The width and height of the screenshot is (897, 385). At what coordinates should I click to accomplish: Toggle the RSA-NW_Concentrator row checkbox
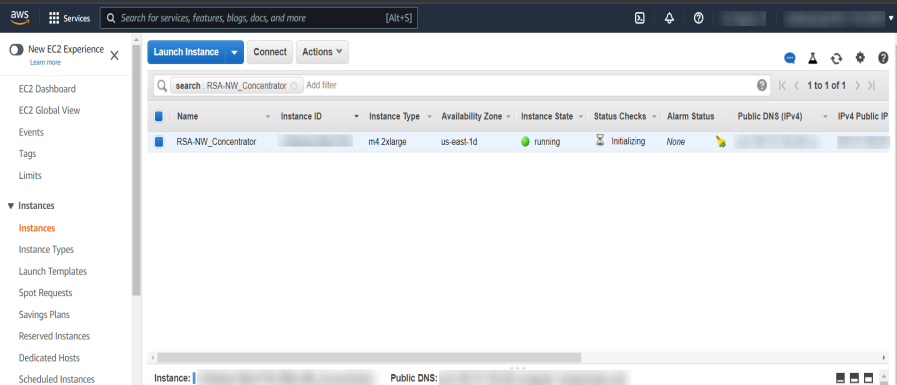[x=159, y=141]
